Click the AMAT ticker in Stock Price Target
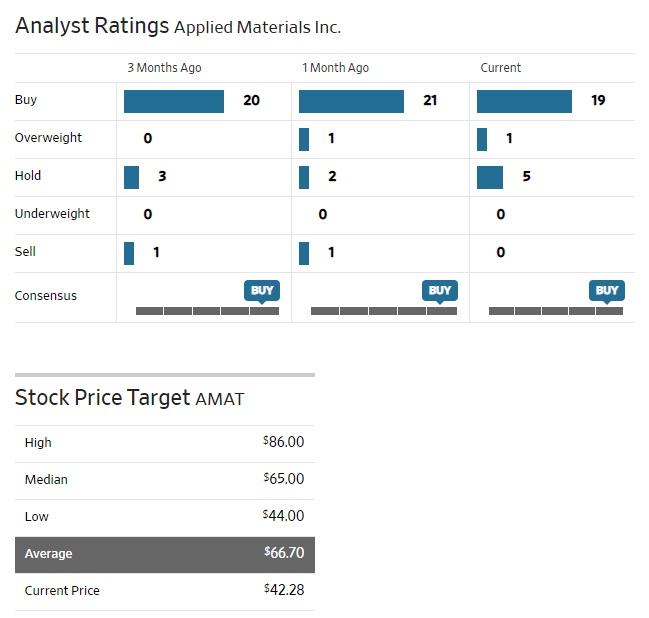The height and width of the screenshot is (618, 649). point(219,399)
